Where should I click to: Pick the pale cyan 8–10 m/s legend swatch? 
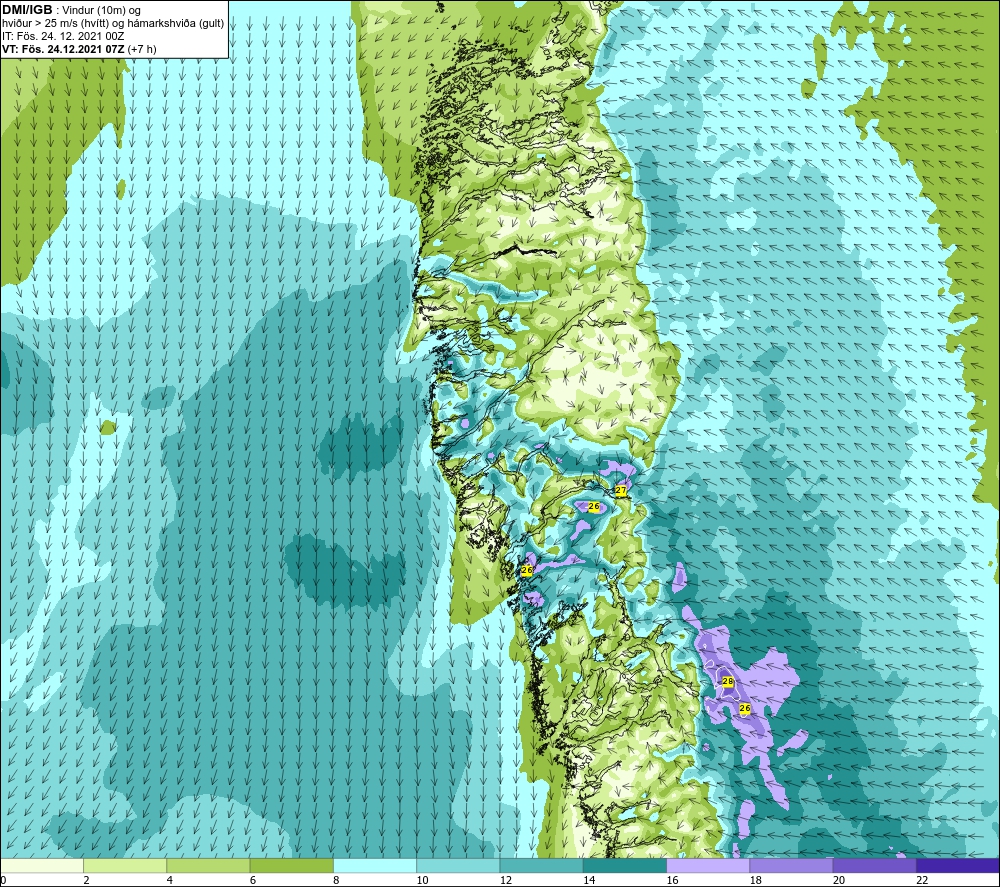coord(375,865)
